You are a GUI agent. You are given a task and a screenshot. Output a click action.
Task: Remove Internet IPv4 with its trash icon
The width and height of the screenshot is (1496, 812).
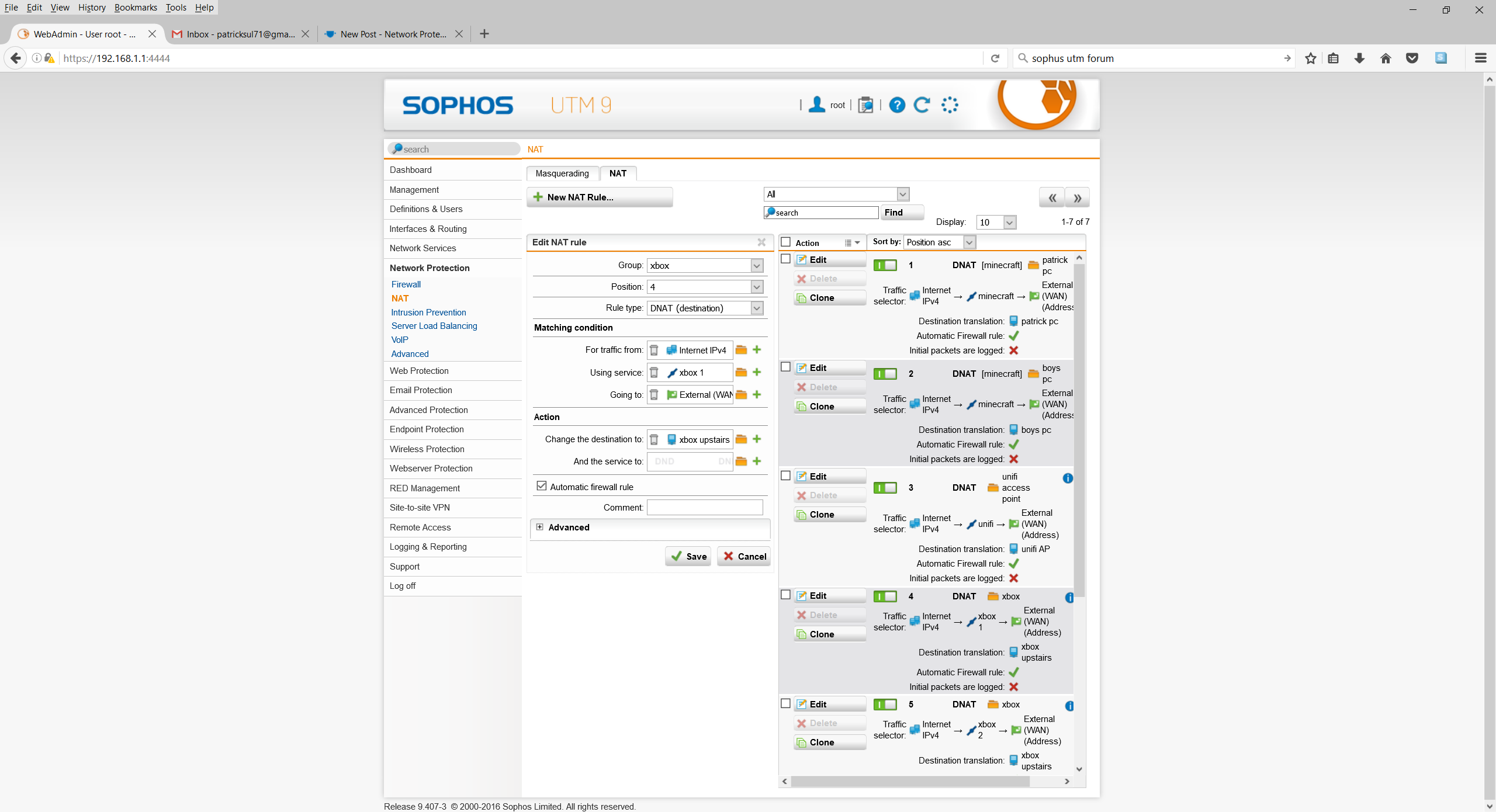[654, 350]
